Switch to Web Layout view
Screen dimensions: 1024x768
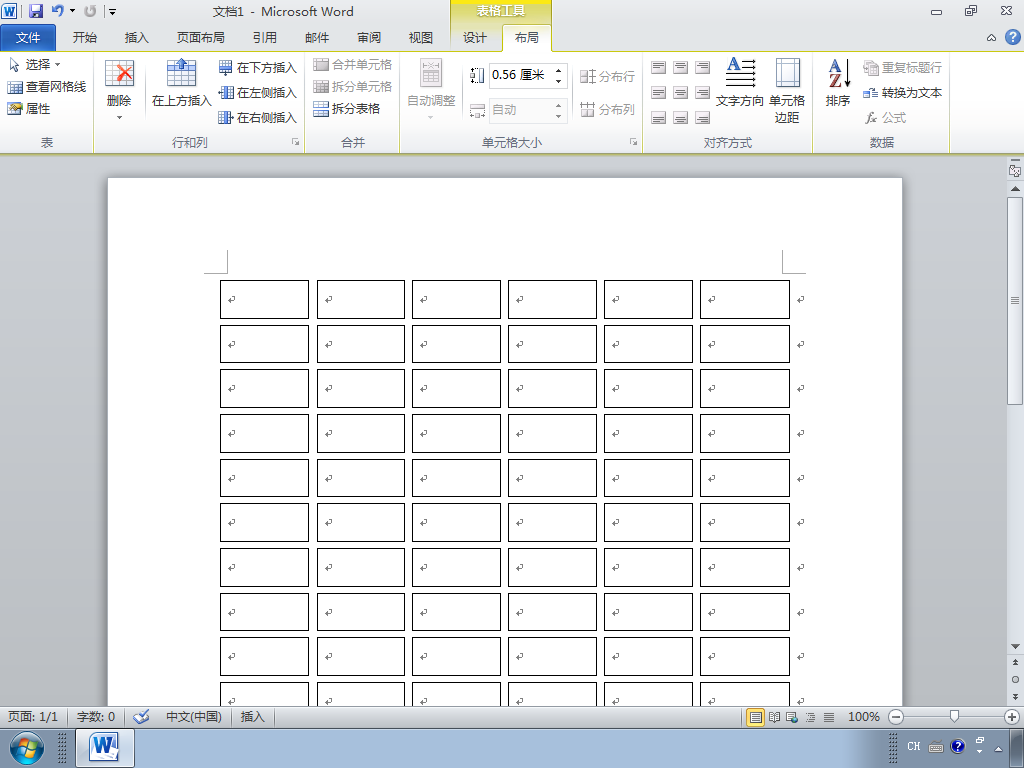click(792, 717)
